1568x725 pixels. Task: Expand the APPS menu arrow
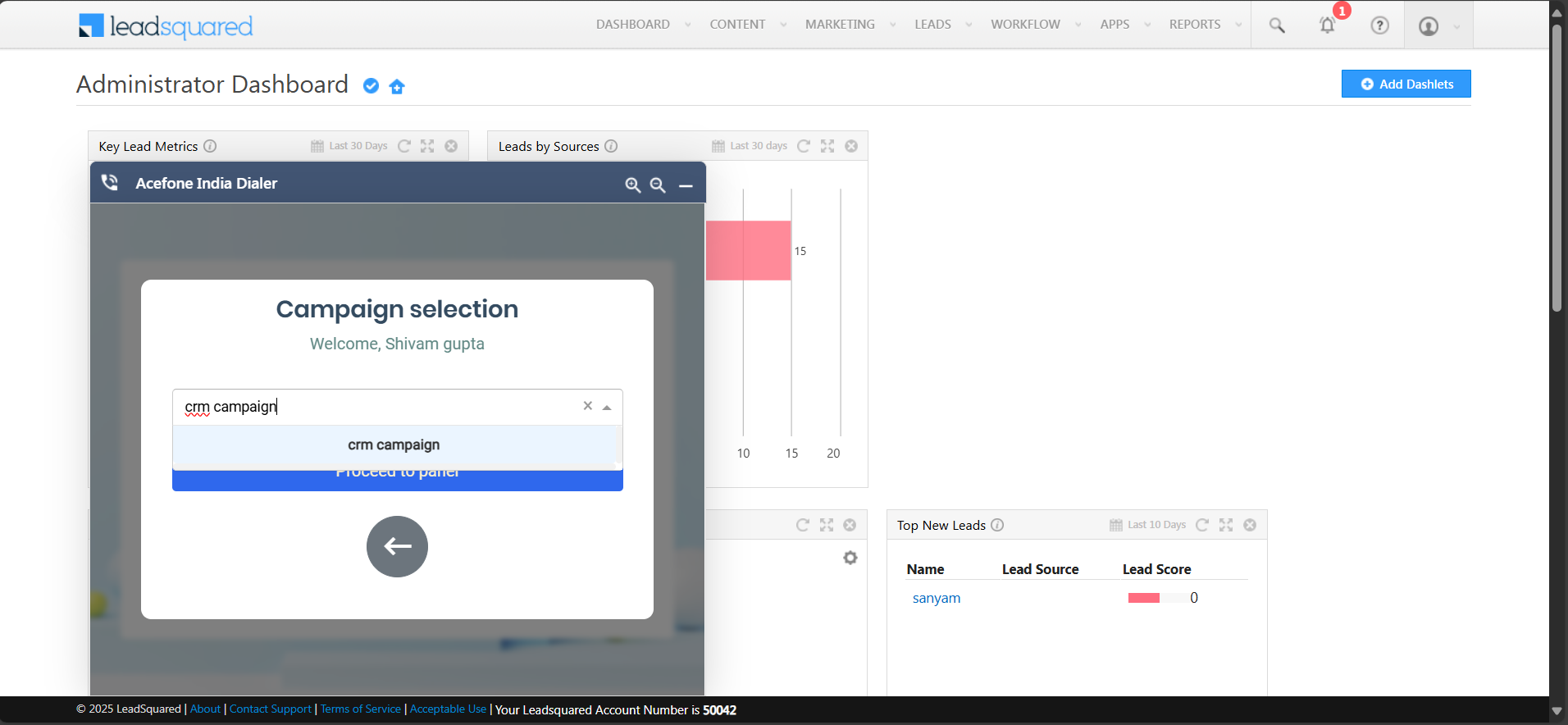[1147, 25]
